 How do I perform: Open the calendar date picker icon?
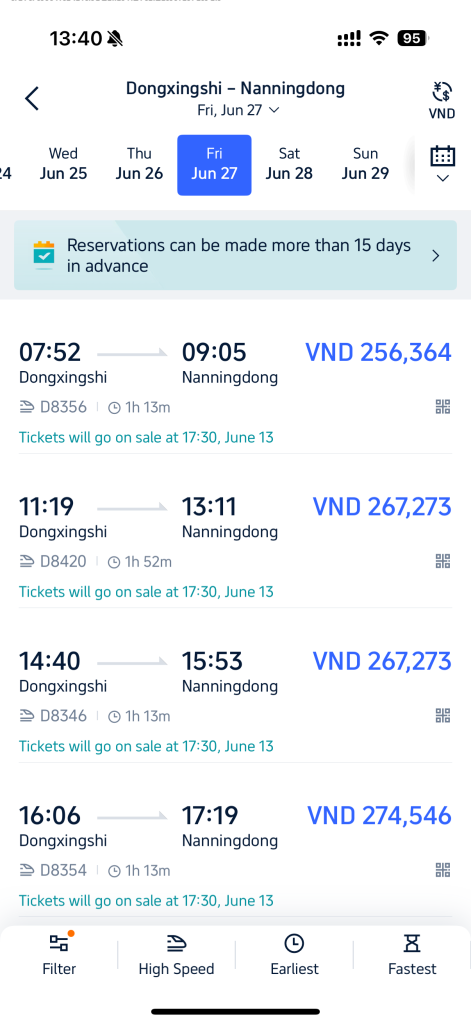[x=442, y=156]
